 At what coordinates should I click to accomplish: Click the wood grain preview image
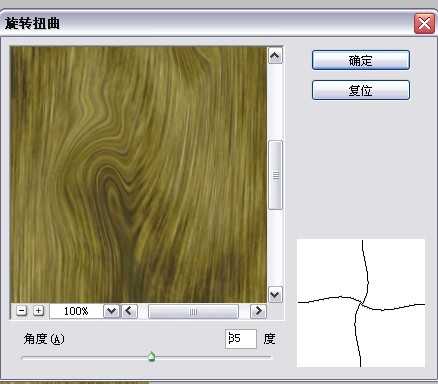point(139,175)
